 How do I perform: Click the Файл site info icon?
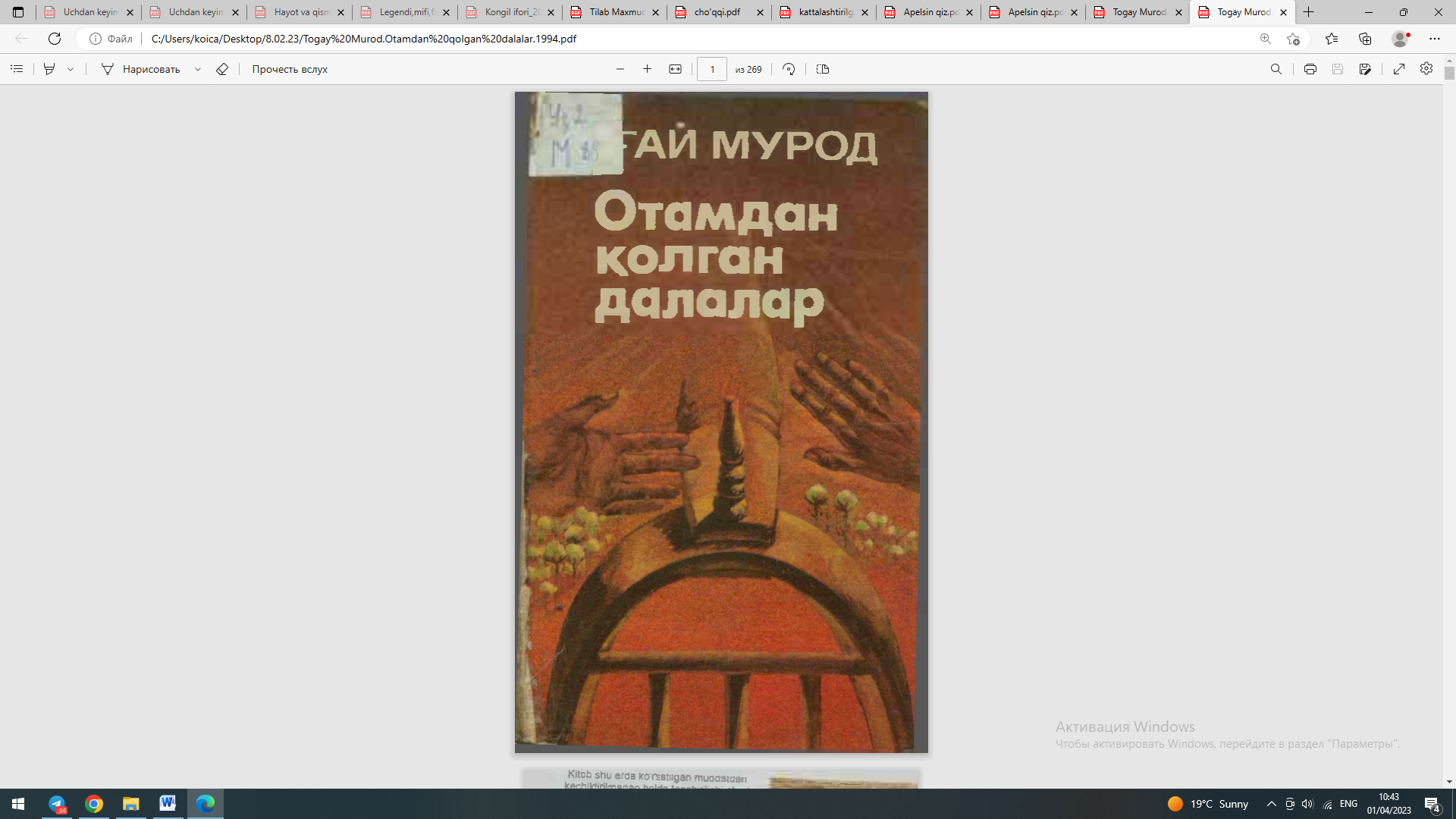[x=111, y=39]
